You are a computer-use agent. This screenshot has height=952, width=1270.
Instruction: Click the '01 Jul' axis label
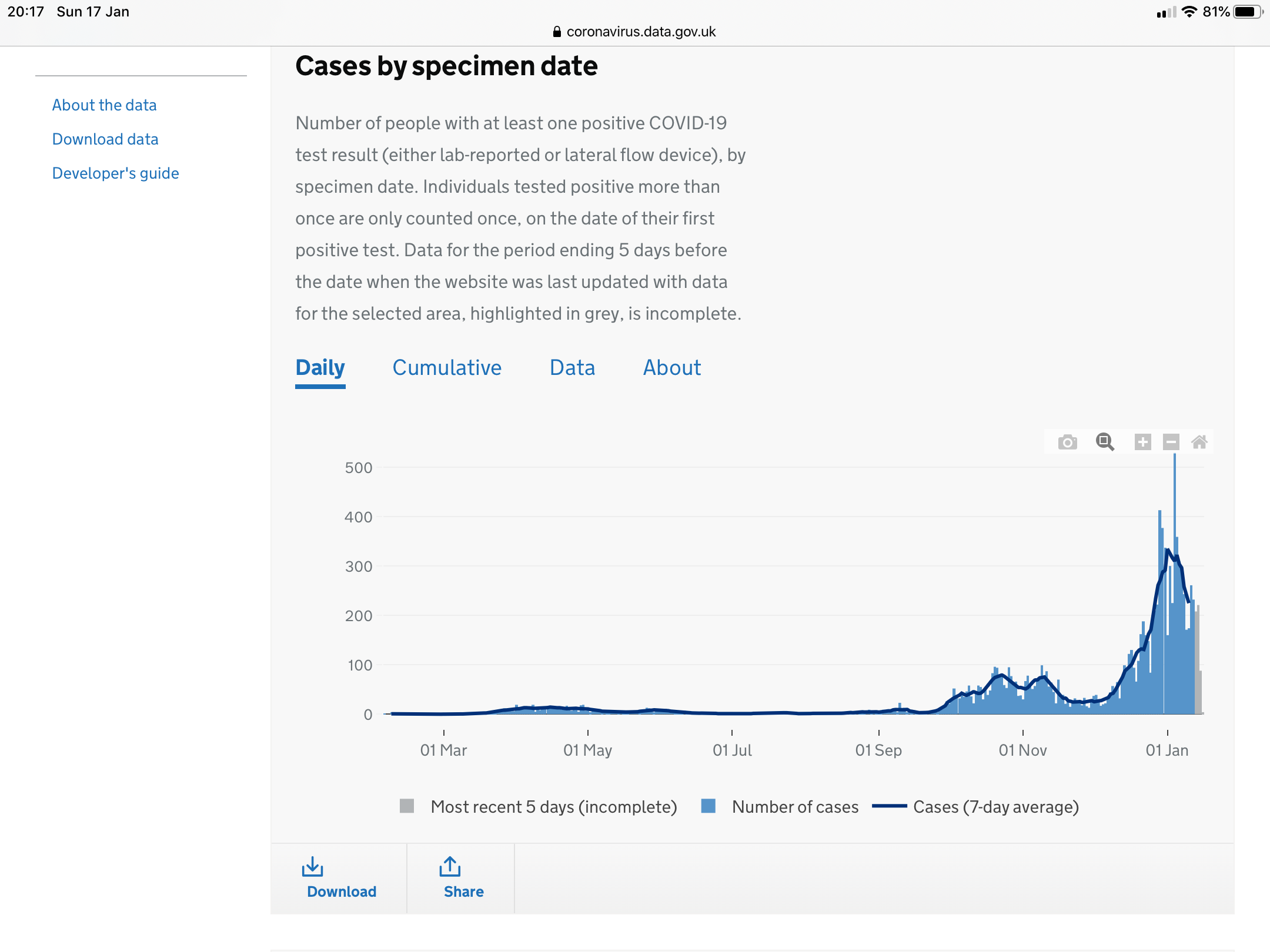[x=732, y=750]
